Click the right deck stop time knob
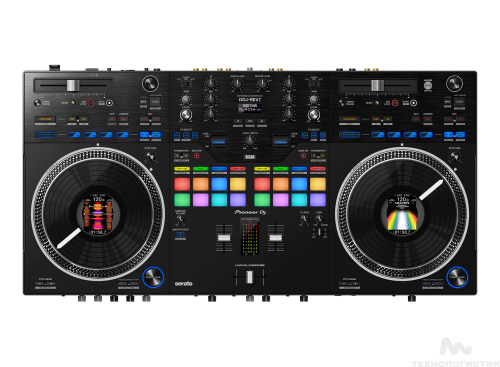Viewport: 500px width, 367px height. (x=455, y=156)
